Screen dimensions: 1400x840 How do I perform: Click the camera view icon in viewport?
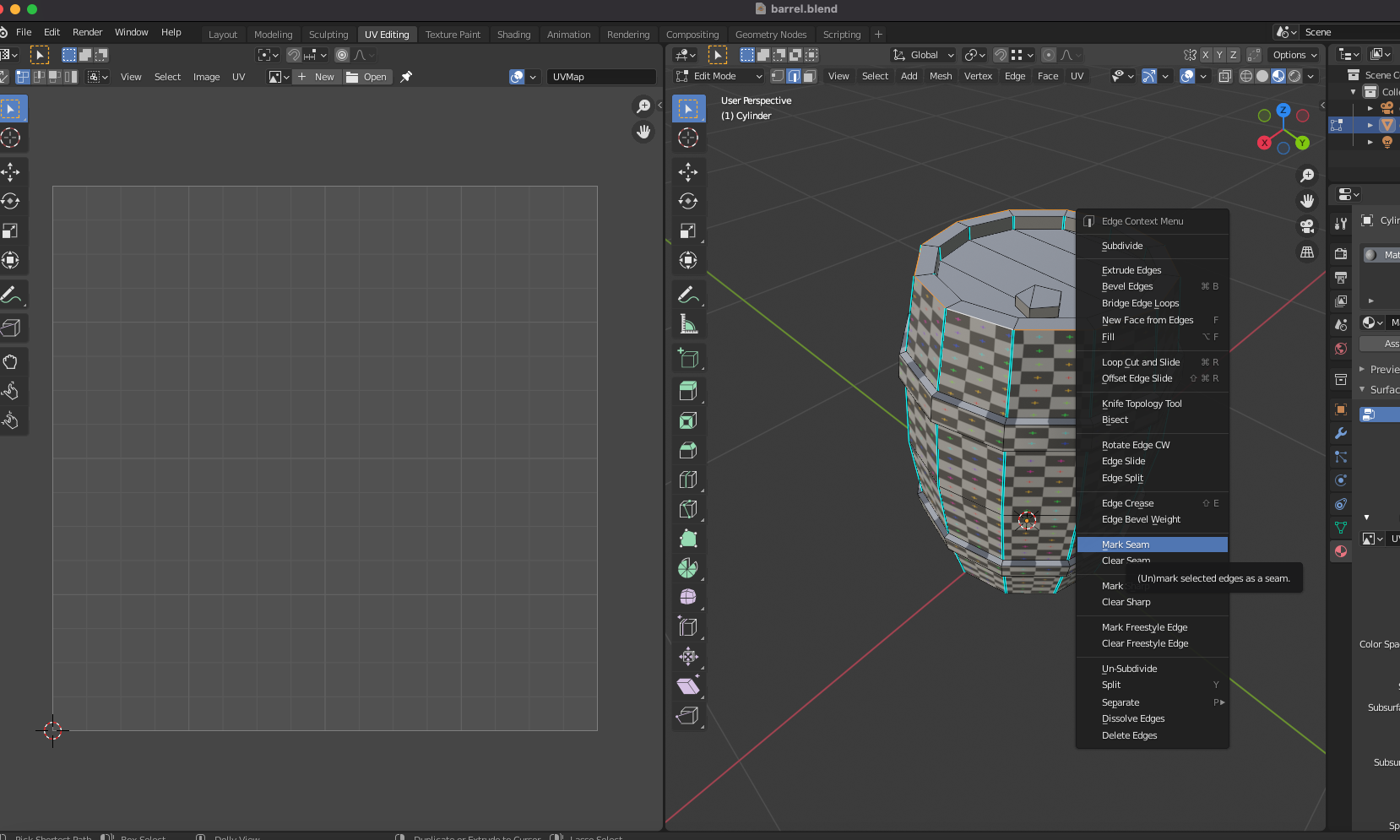(1307, 226)
